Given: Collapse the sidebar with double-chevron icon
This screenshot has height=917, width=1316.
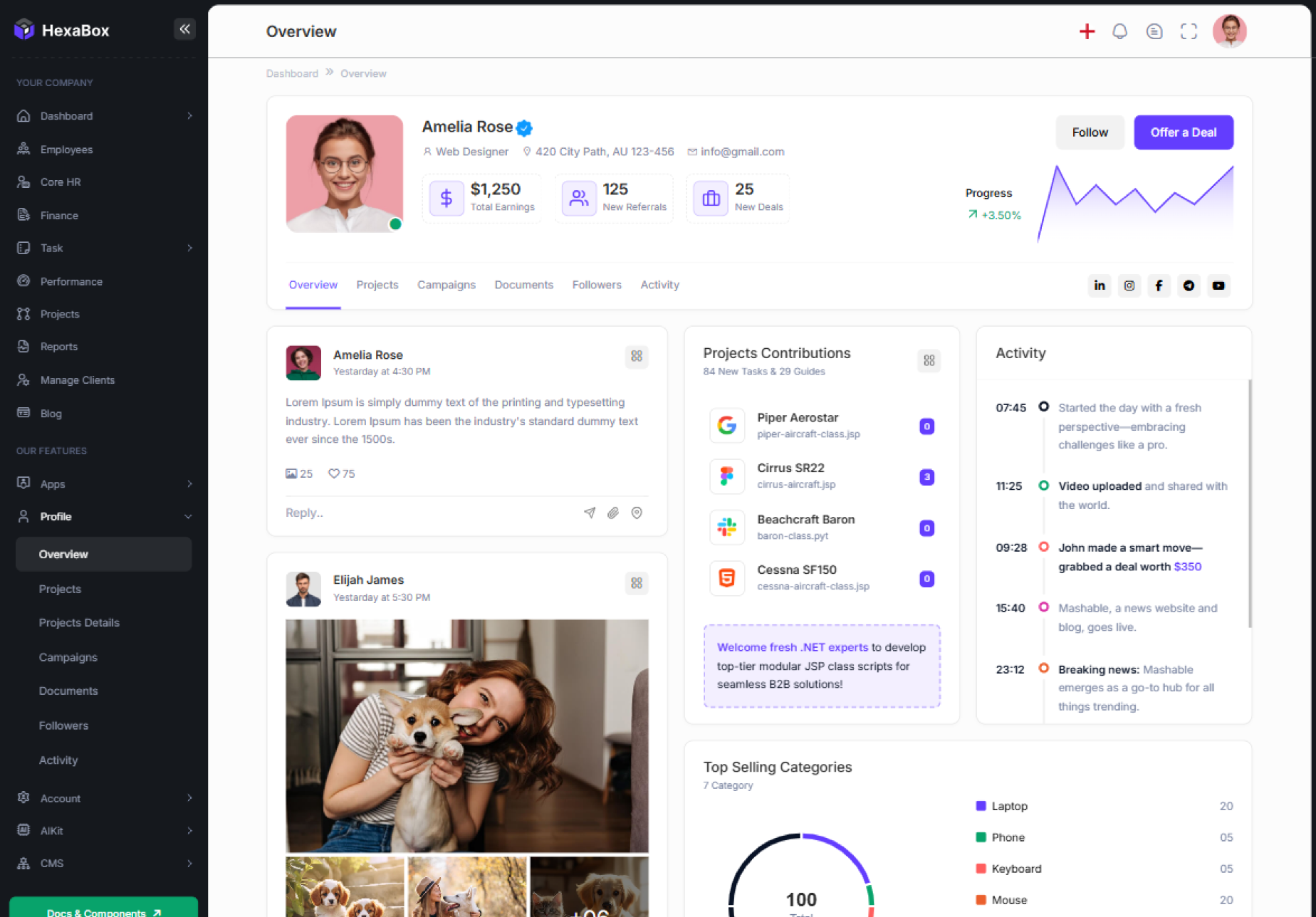Looking at the screenshot, I should tap(184, 29).
